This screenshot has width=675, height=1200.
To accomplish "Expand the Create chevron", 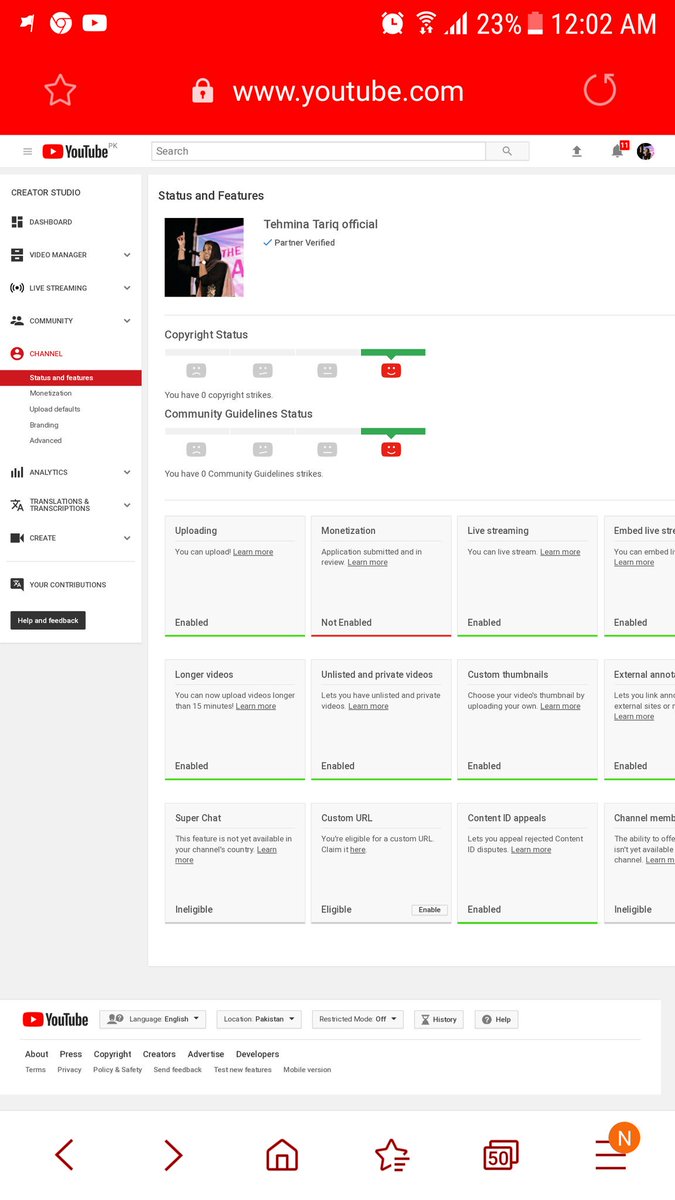I will [x=127, y=538].
